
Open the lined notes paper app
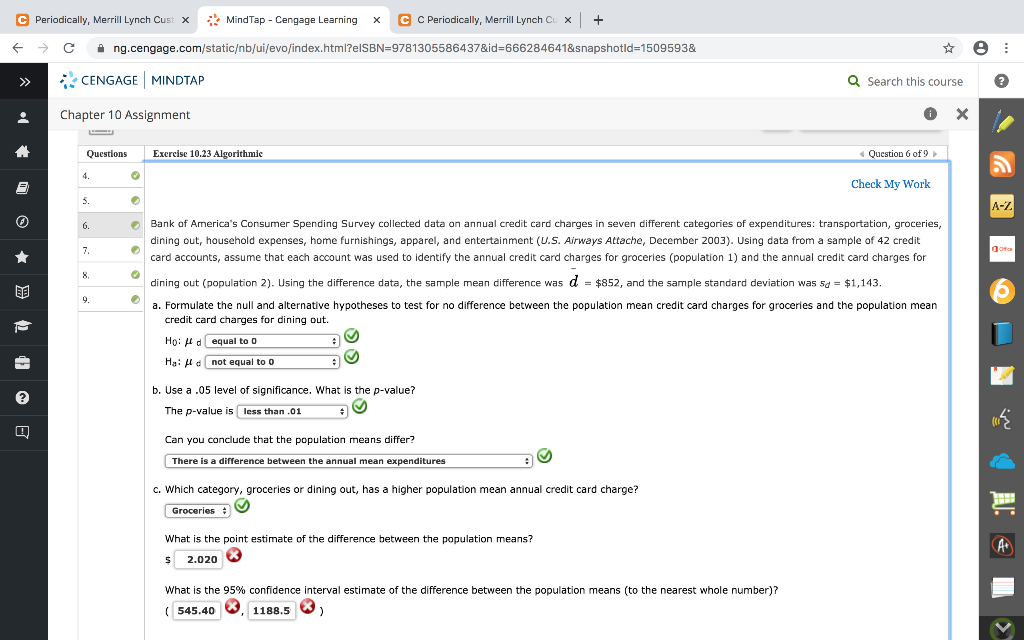1002,588
